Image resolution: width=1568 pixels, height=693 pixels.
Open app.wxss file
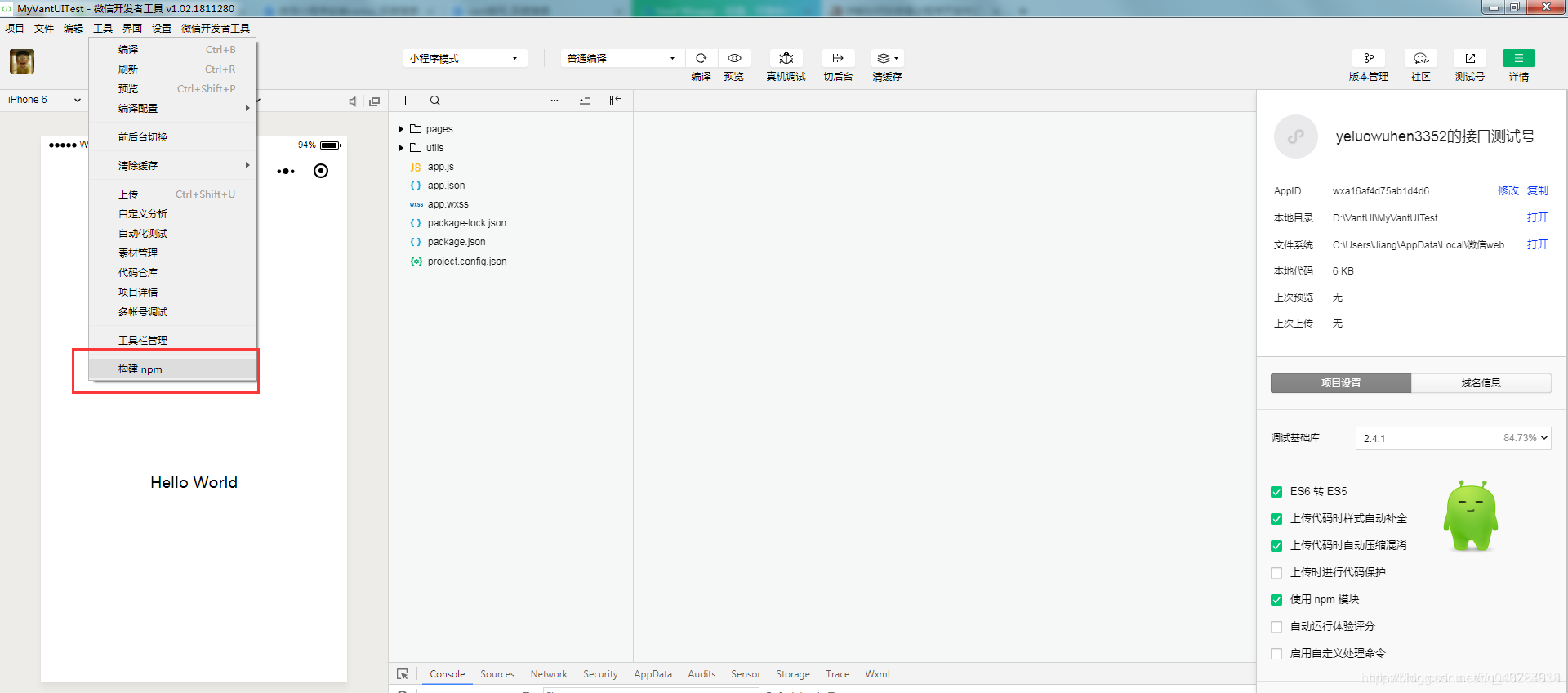point(448,204)
